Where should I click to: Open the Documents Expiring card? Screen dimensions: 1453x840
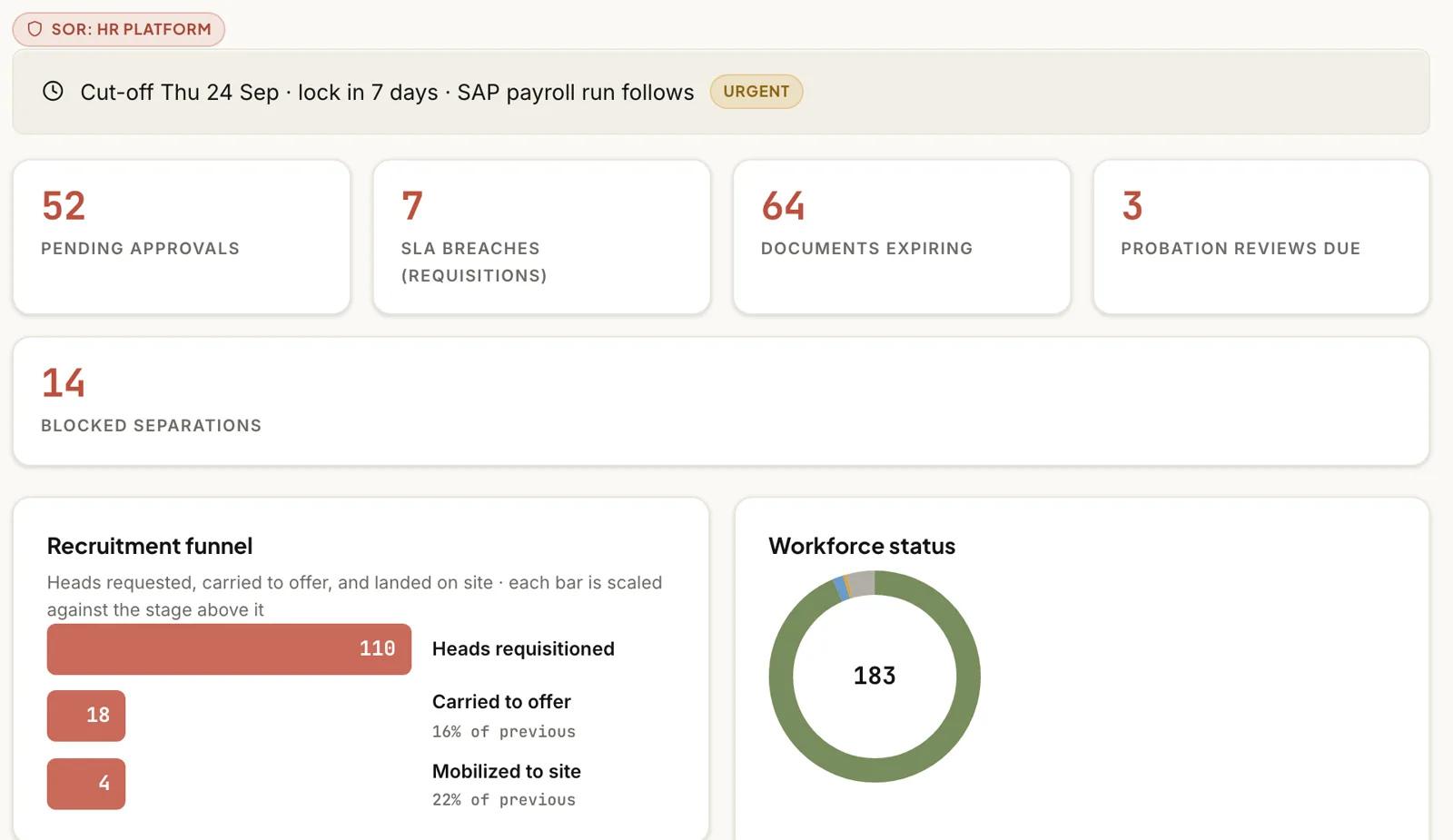point(902,237)
